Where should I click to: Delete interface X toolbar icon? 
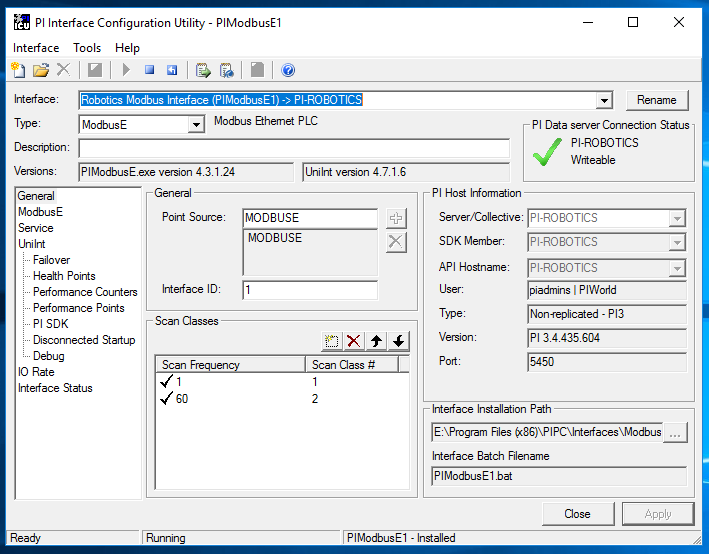pos(63,70)
